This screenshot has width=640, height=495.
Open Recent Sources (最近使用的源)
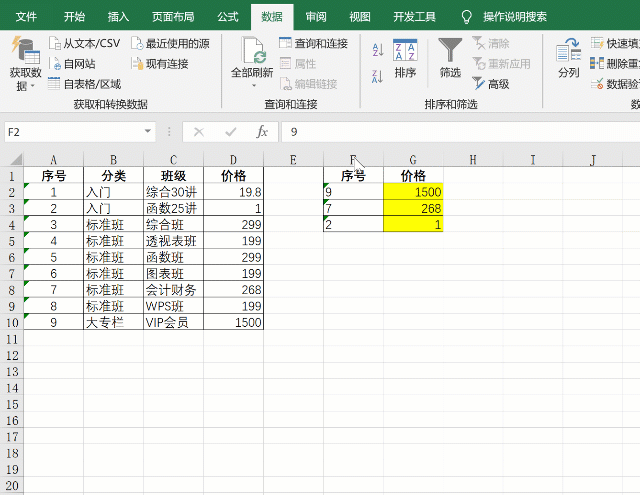pos(137,43)
